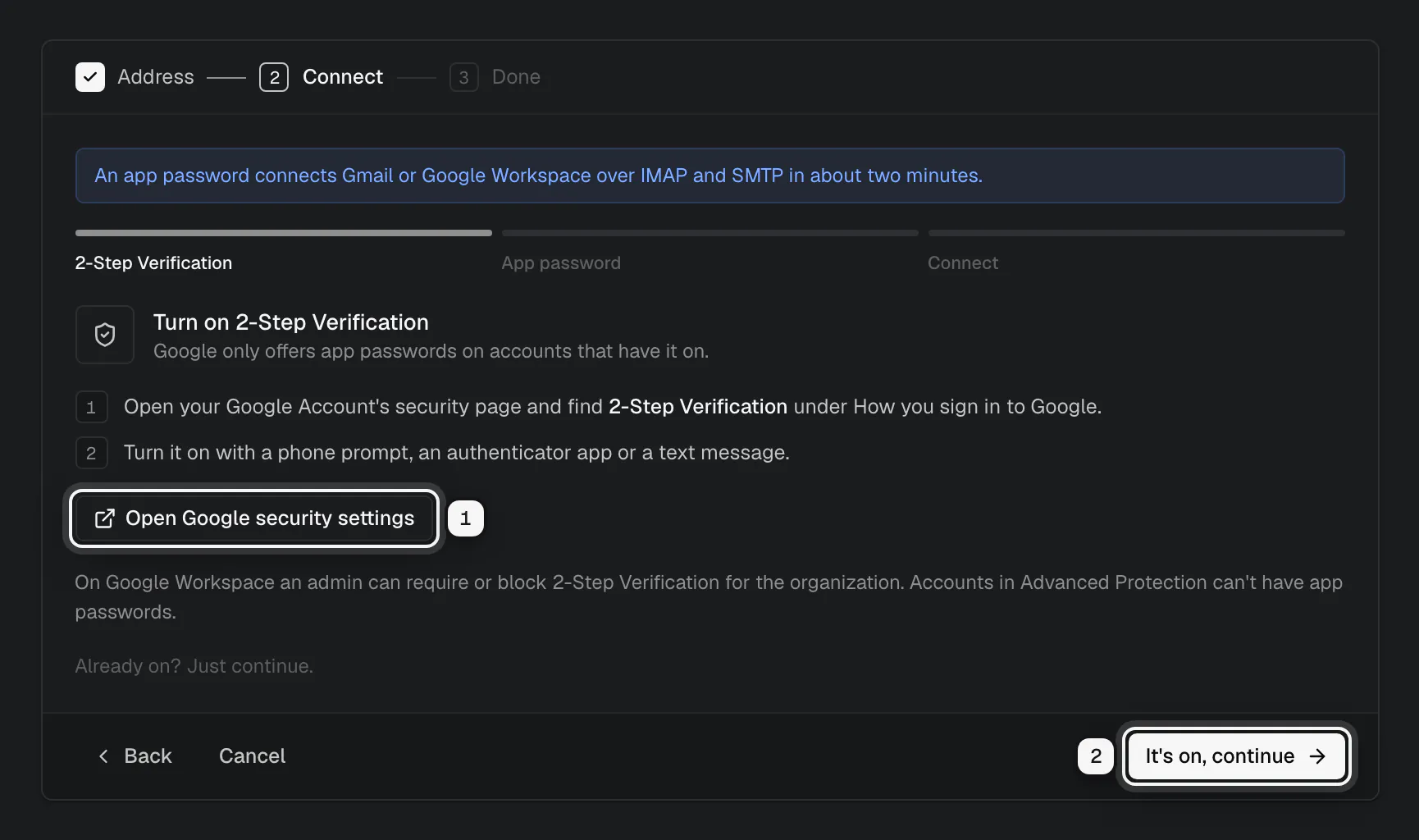Select the Connect sub-step under progress bar

(x=963, y=263)
